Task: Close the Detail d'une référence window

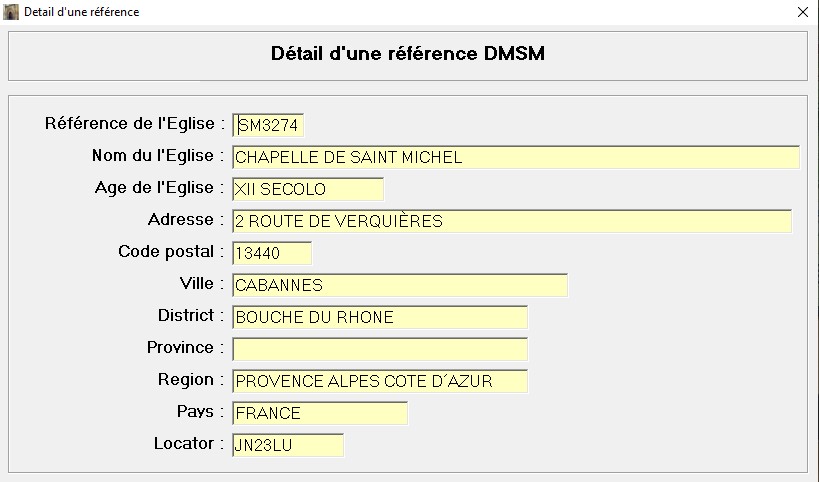Action: [x=803, y=12]
